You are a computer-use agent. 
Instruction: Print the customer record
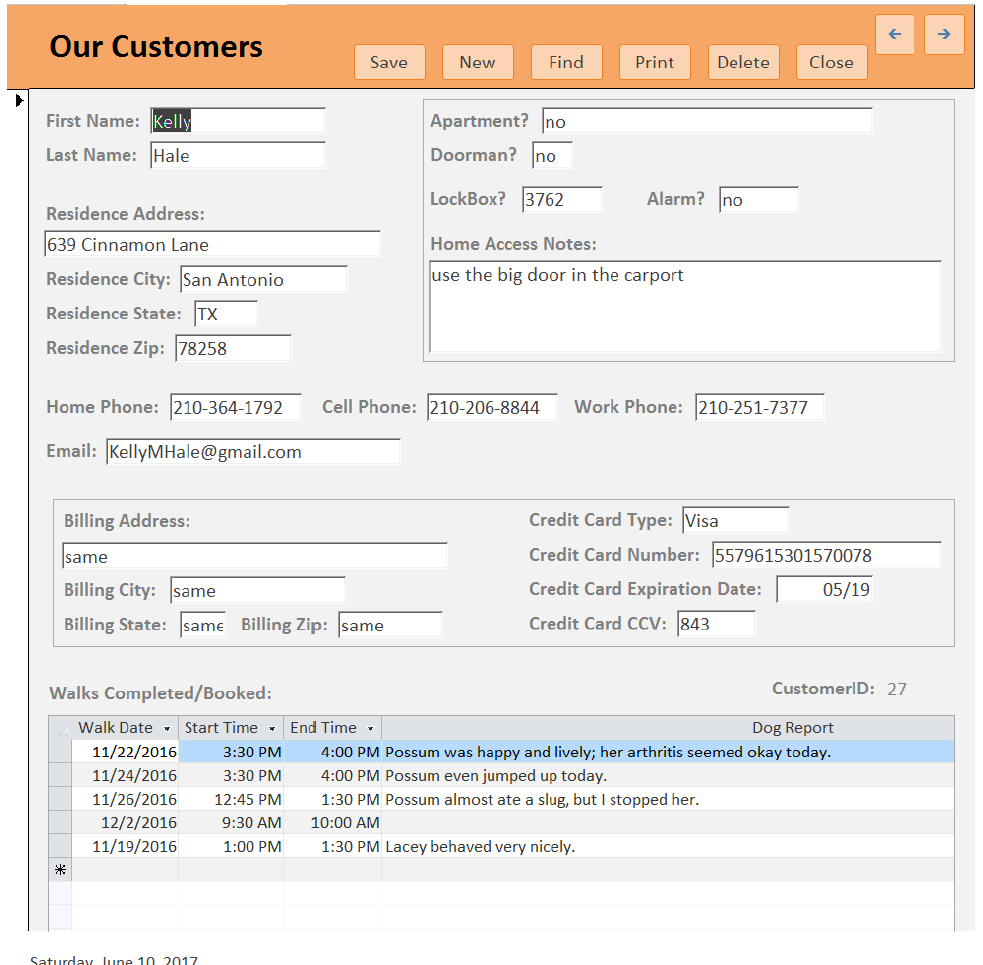pyautogui.click(x=654, y=62)
